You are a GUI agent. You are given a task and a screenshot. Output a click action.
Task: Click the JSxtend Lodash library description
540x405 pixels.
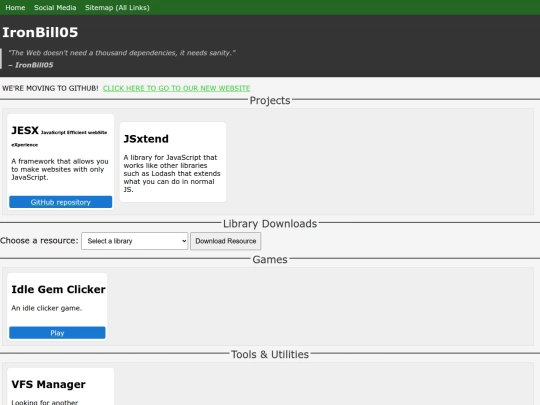click(172, 174)
